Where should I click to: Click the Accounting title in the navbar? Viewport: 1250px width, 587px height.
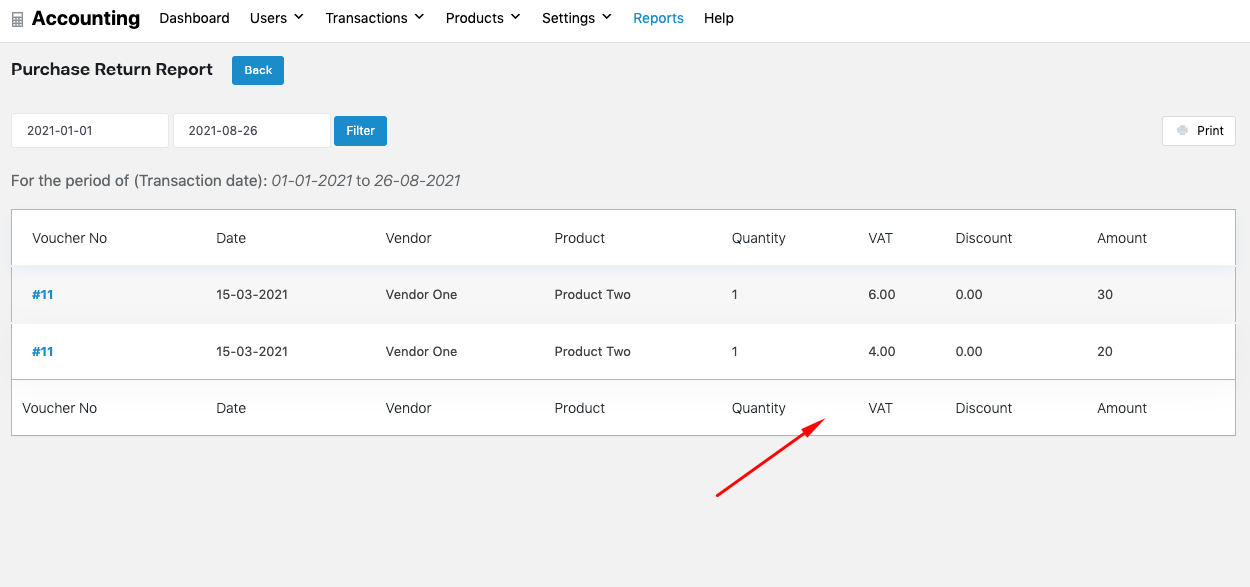85,18
